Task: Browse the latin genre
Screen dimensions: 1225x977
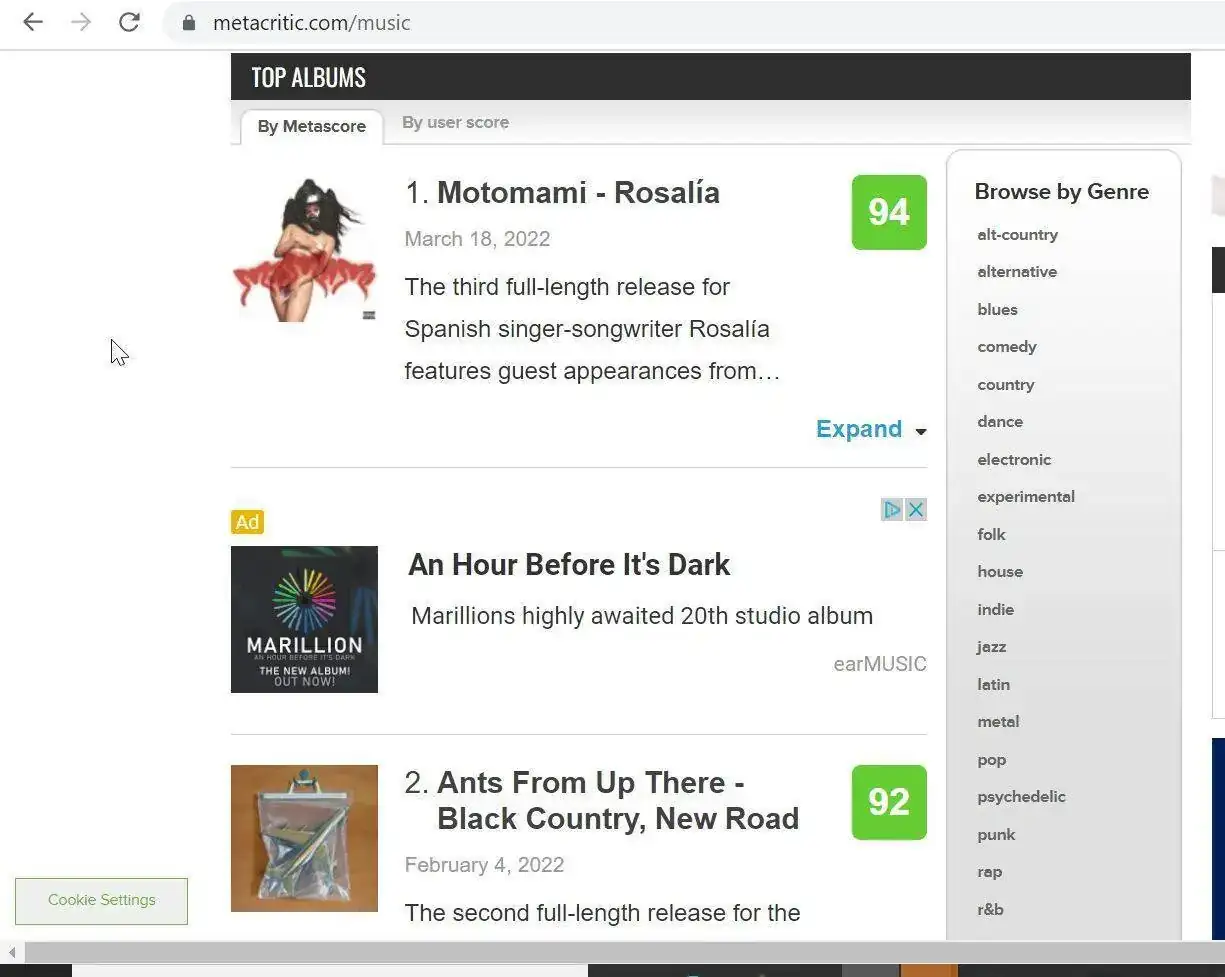Action: click(993, 685)
